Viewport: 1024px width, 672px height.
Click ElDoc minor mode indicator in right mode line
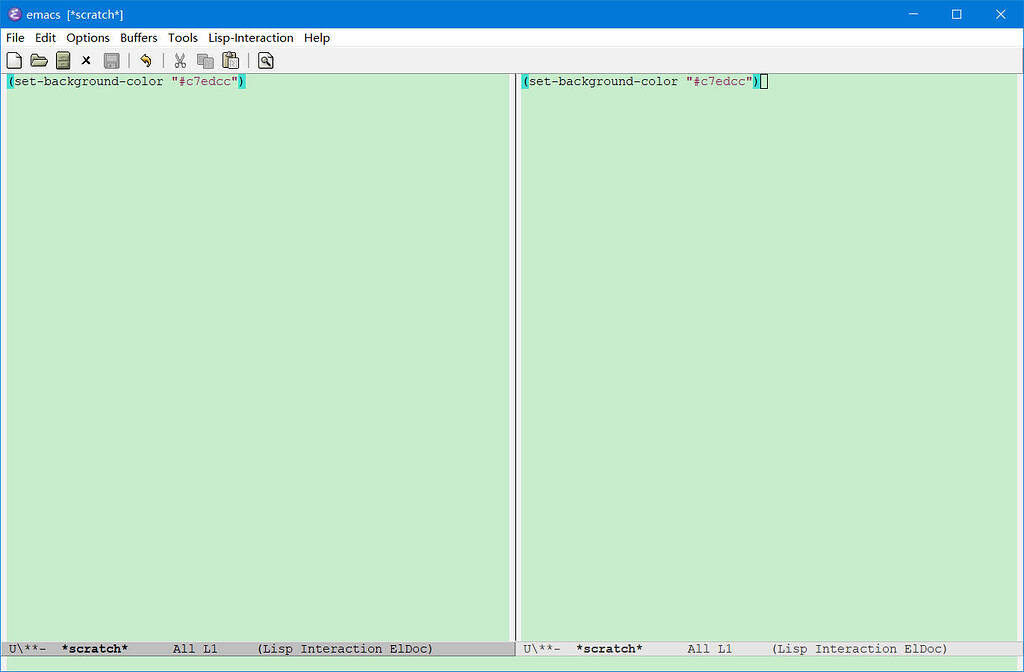tap(925, 648)
